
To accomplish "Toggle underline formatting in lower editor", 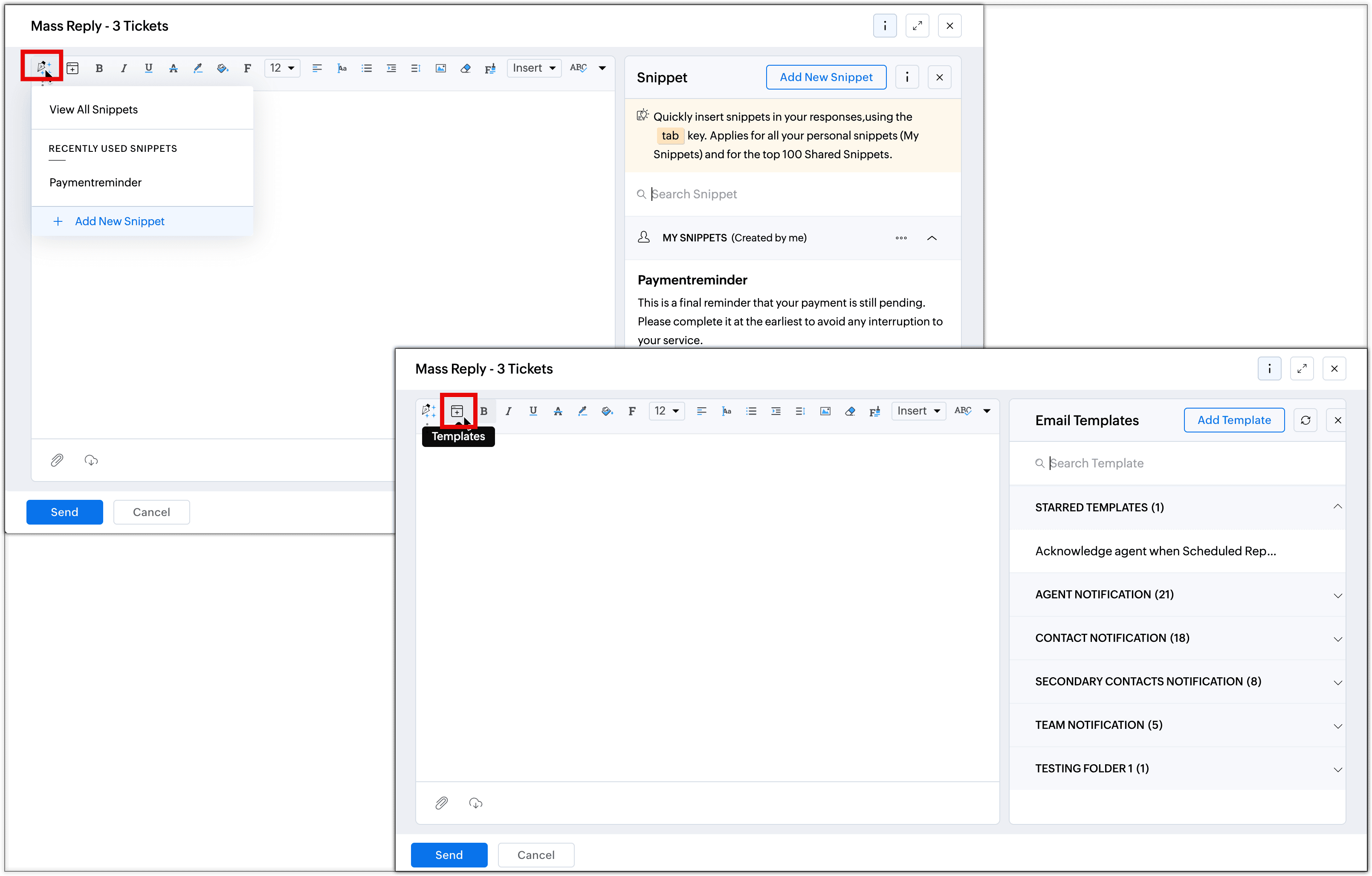I will 533,411.
